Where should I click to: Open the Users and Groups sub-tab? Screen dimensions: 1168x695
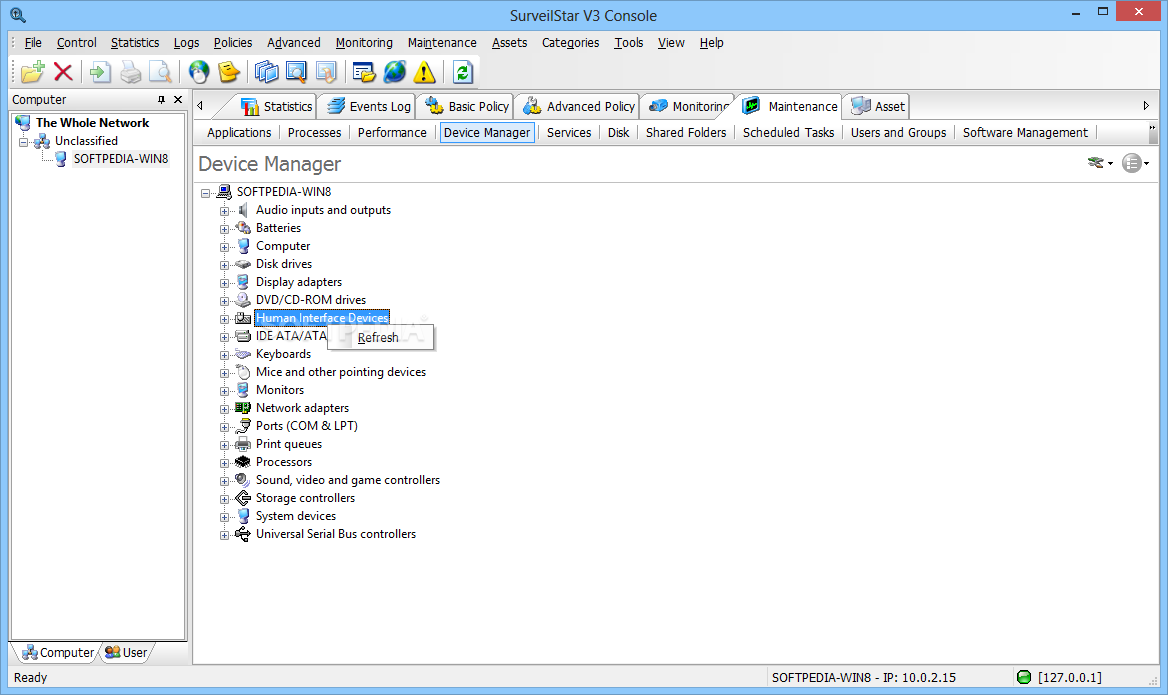click(898, 133)
